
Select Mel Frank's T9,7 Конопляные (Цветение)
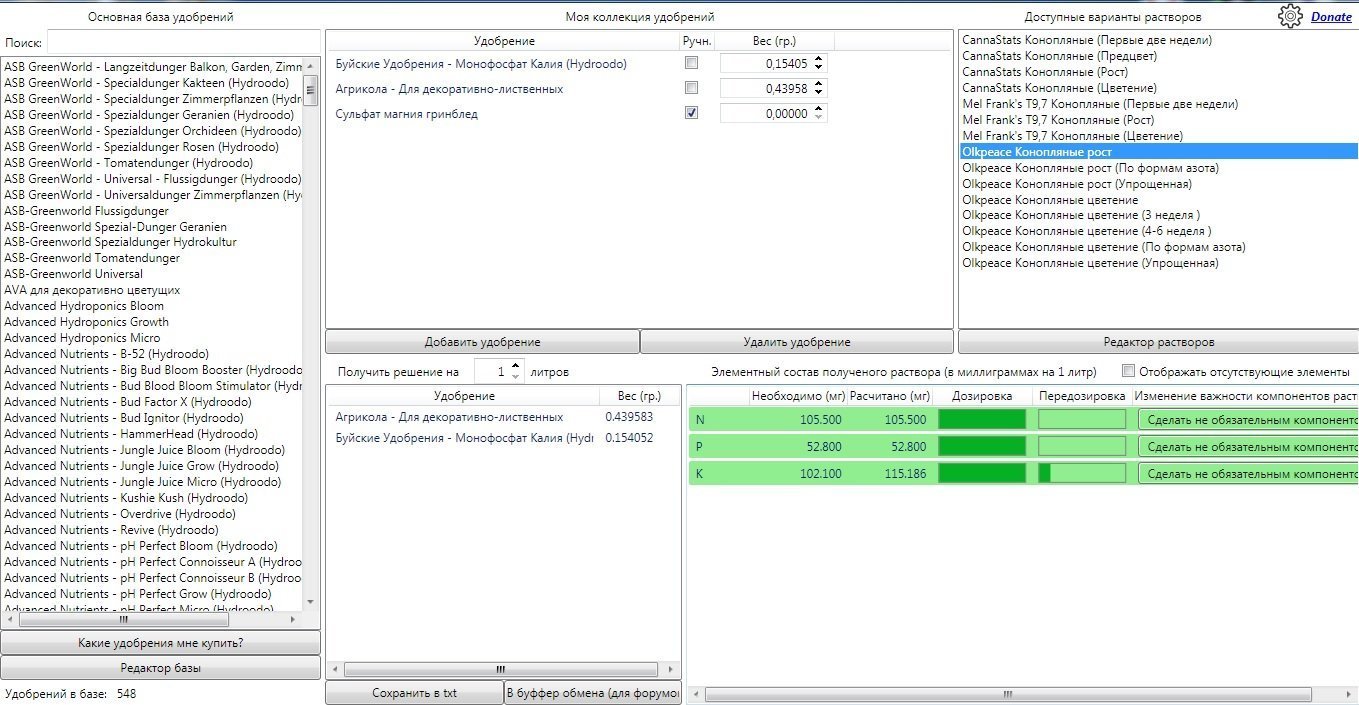tap(1072, 136)
